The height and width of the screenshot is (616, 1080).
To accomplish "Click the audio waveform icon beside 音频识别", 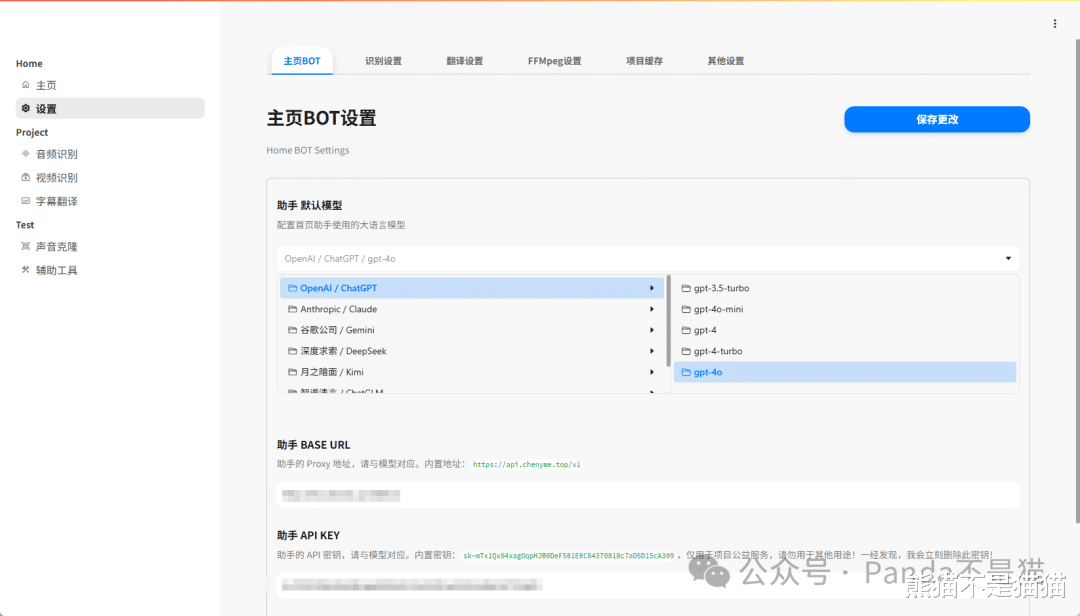I will coord(25,154).
